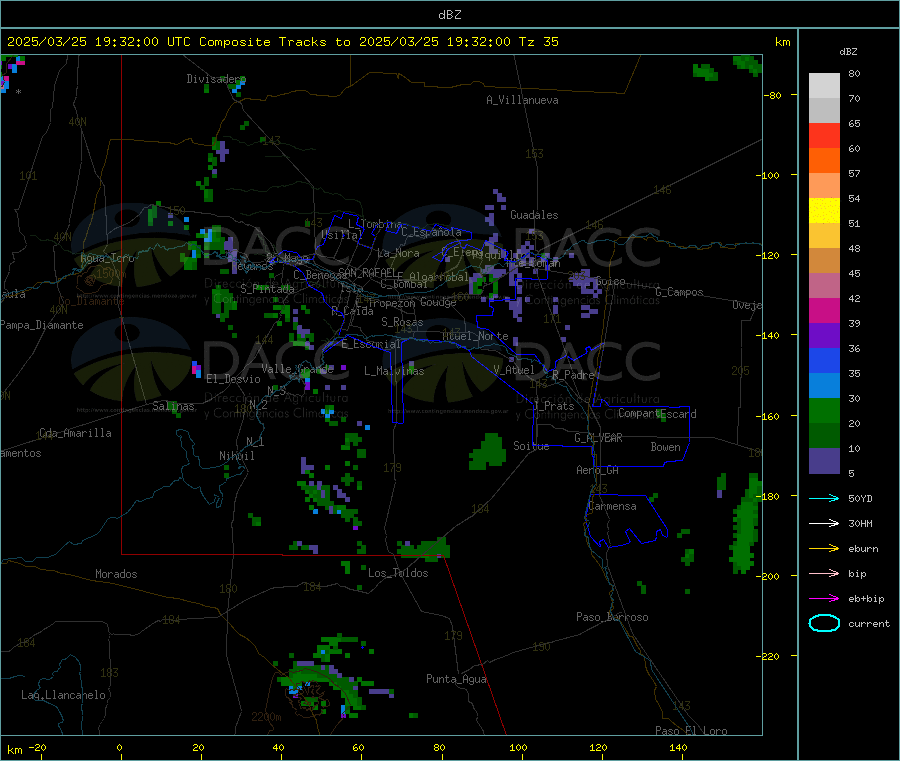The width and height of the screenshot is (900, 761).
Task: Pick the red 60–65 dBZ color band
Action: pyautogui.click(x=824, y=135)
